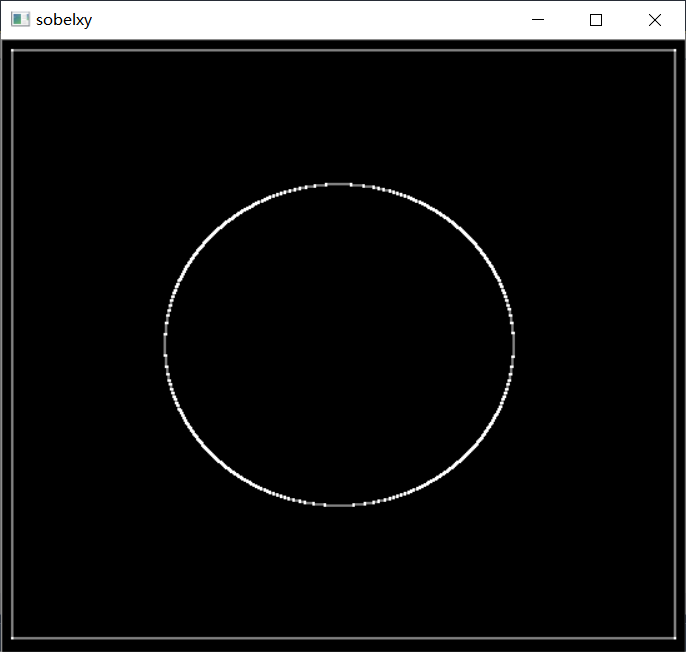
Task: Click the sobelxy title text
Action: tap(64, 20)
